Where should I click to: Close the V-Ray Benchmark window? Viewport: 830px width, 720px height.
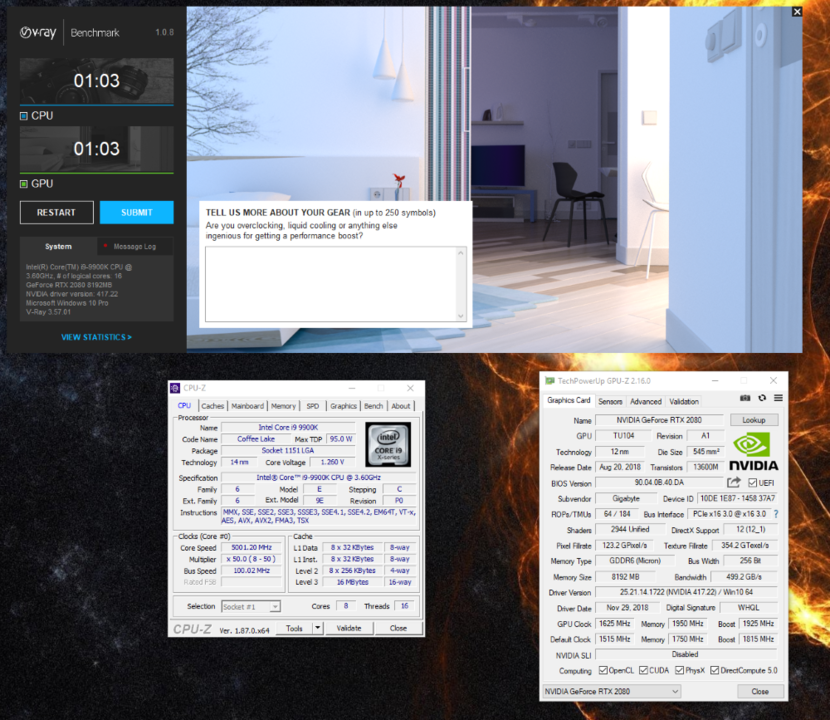[797, 12]
